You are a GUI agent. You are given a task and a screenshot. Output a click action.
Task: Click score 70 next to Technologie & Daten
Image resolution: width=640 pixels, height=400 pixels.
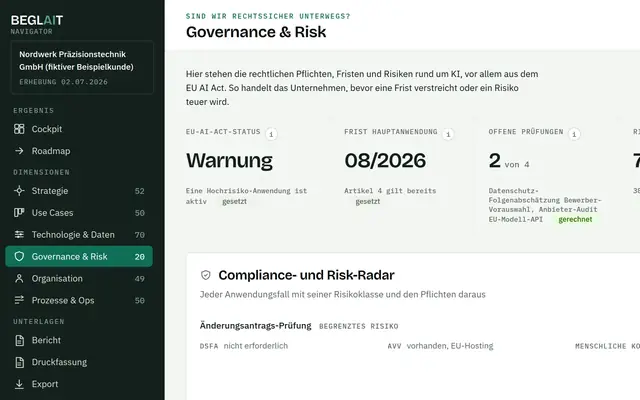point(140,235)
